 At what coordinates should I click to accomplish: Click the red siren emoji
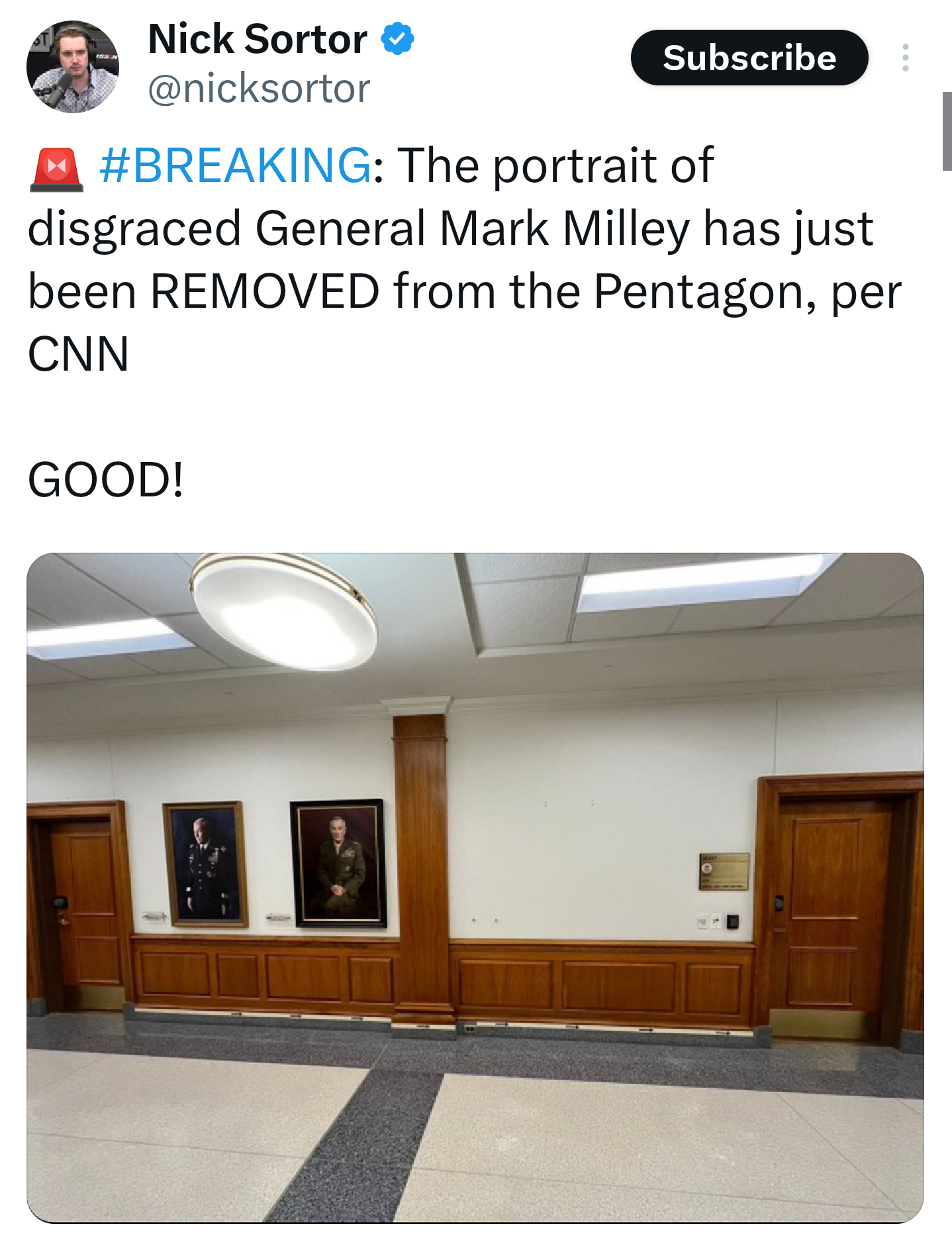[56, 169]
